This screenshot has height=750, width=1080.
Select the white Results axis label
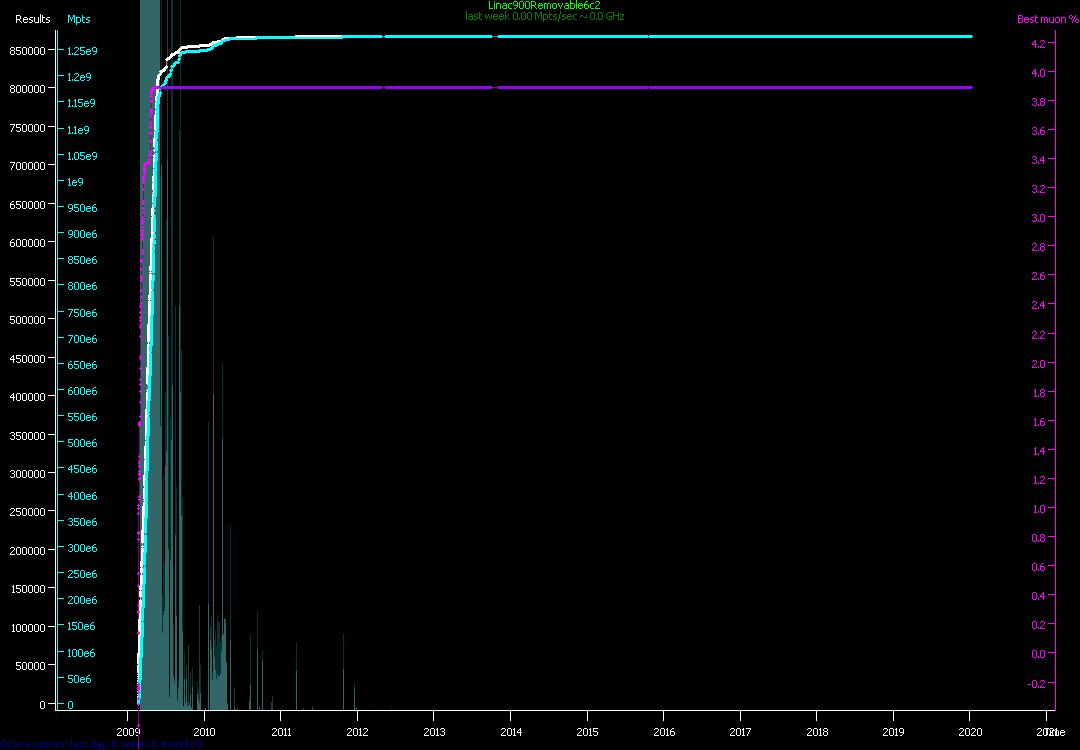tap(33, 19)
